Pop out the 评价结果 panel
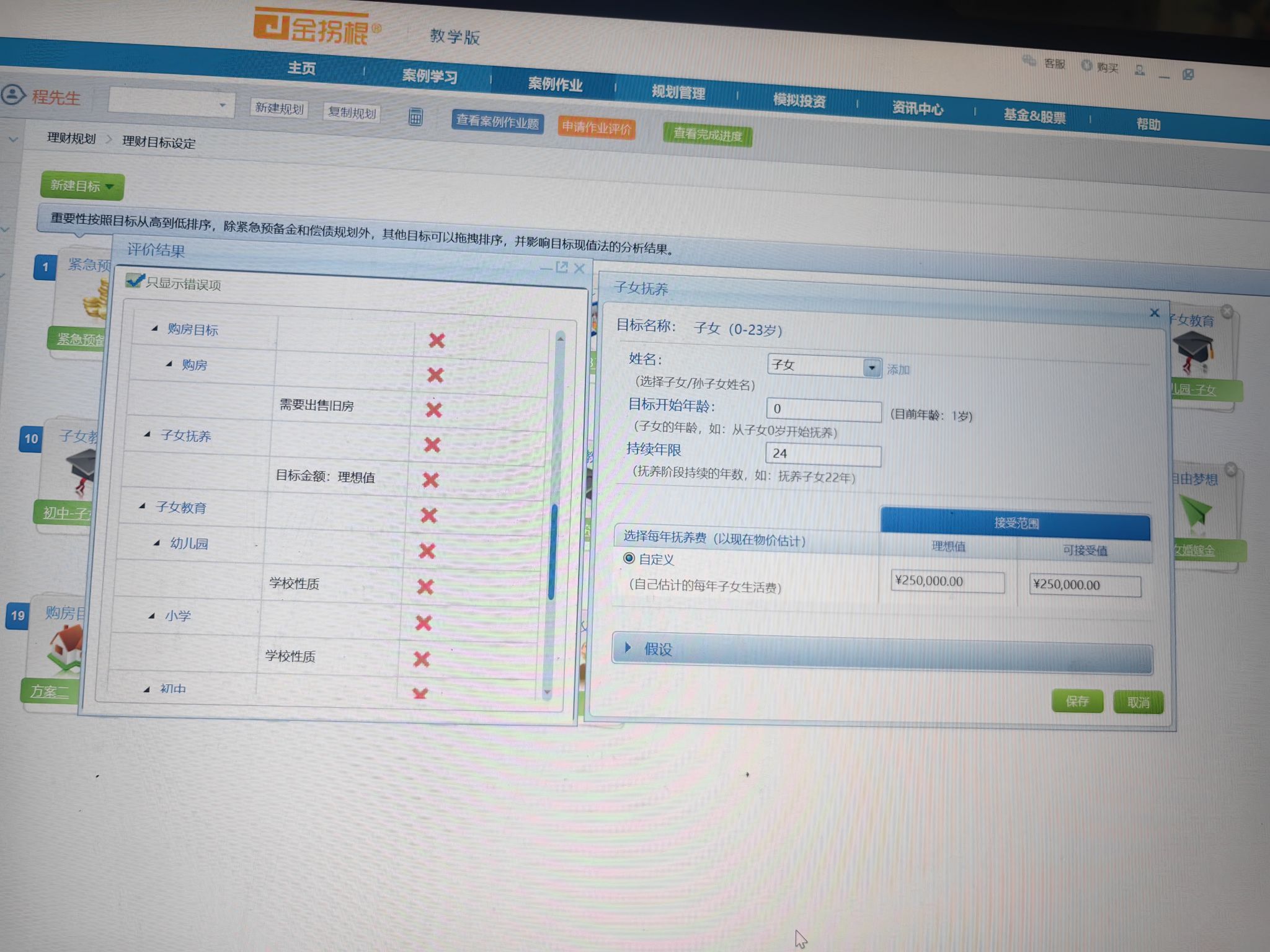 click(562, 267)
